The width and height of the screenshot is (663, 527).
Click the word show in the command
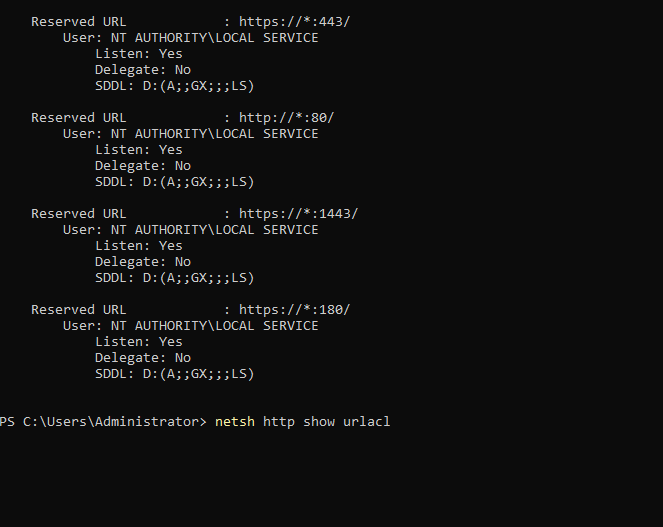coord(319,422)
